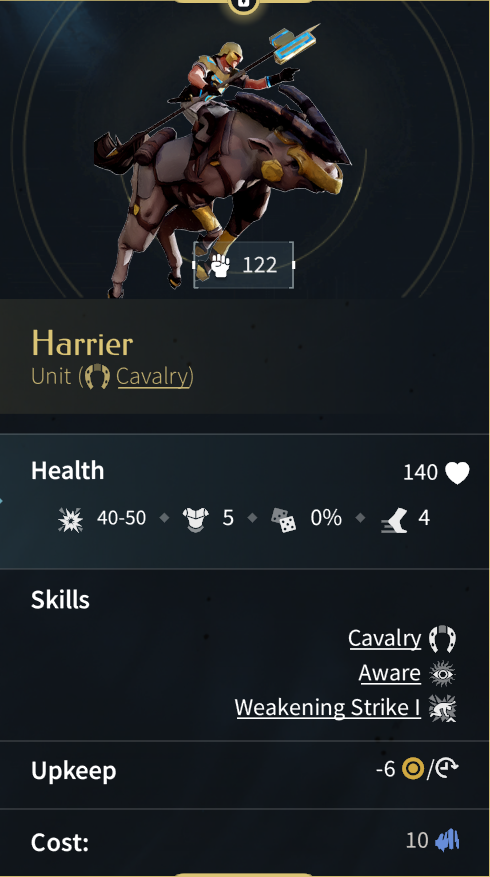Click the winged boot movement icon
Image resolution: width=490 pixels, height=877 pixels.
point(394,520)
